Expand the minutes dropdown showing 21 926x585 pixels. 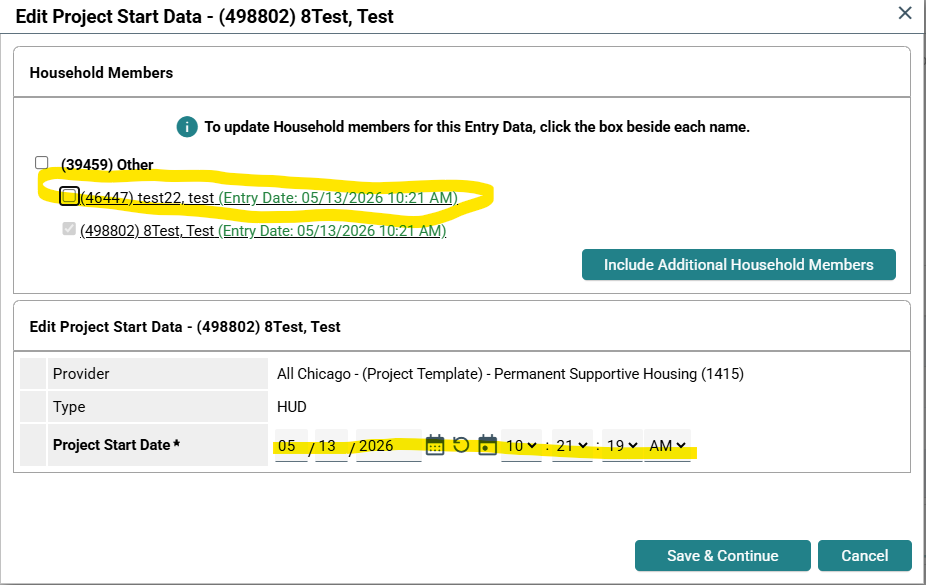coord(572,446)
